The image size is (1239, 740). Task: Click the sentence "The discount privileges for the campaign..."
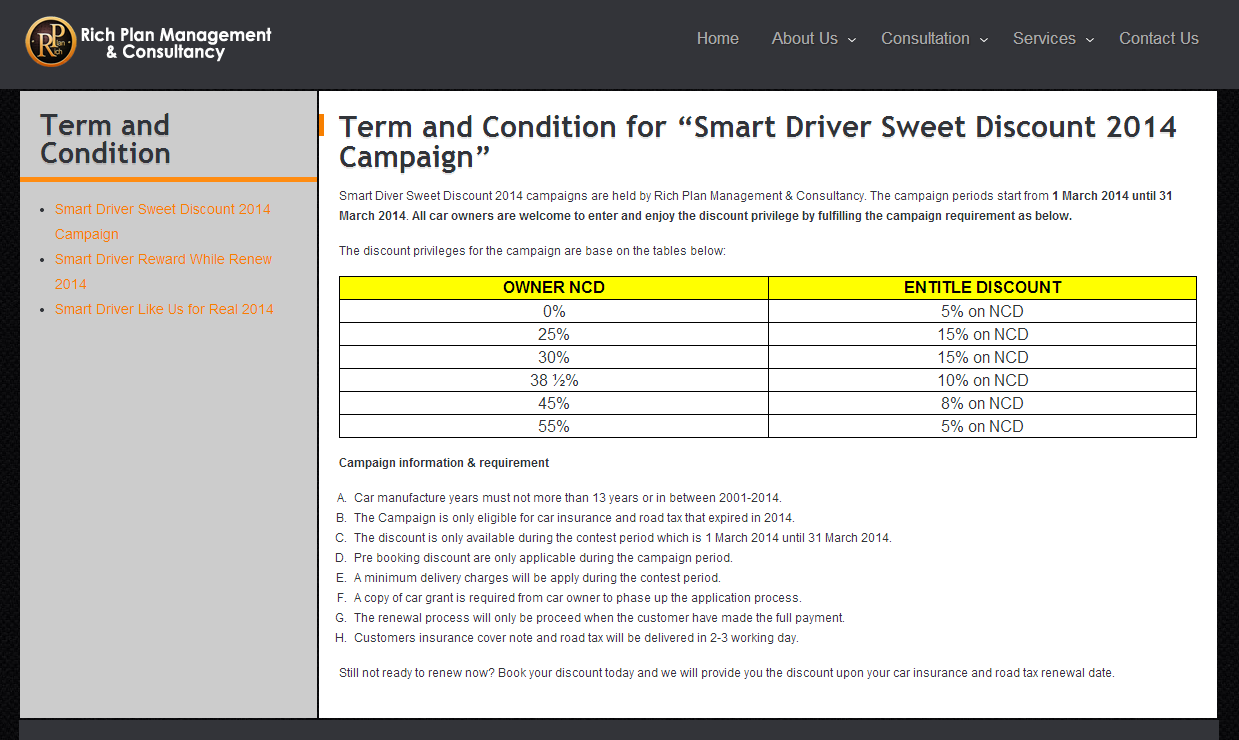(x=532, y=251)
